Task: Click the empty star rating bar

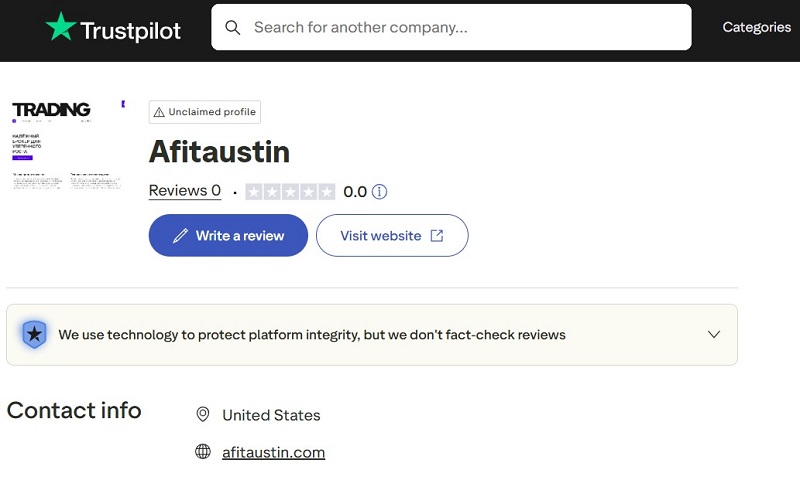Action: (290, 192)
